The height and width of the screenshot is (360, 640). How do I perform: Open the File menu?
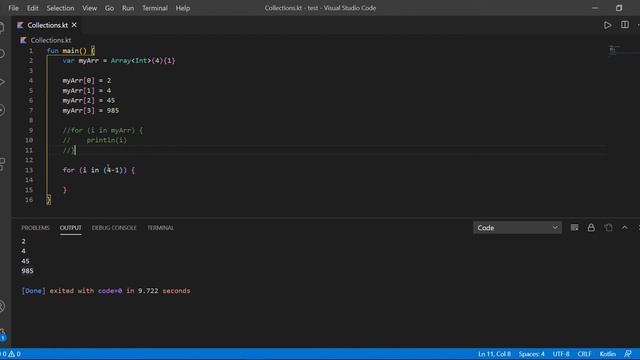pyautogui.click(x=13, y=8)
